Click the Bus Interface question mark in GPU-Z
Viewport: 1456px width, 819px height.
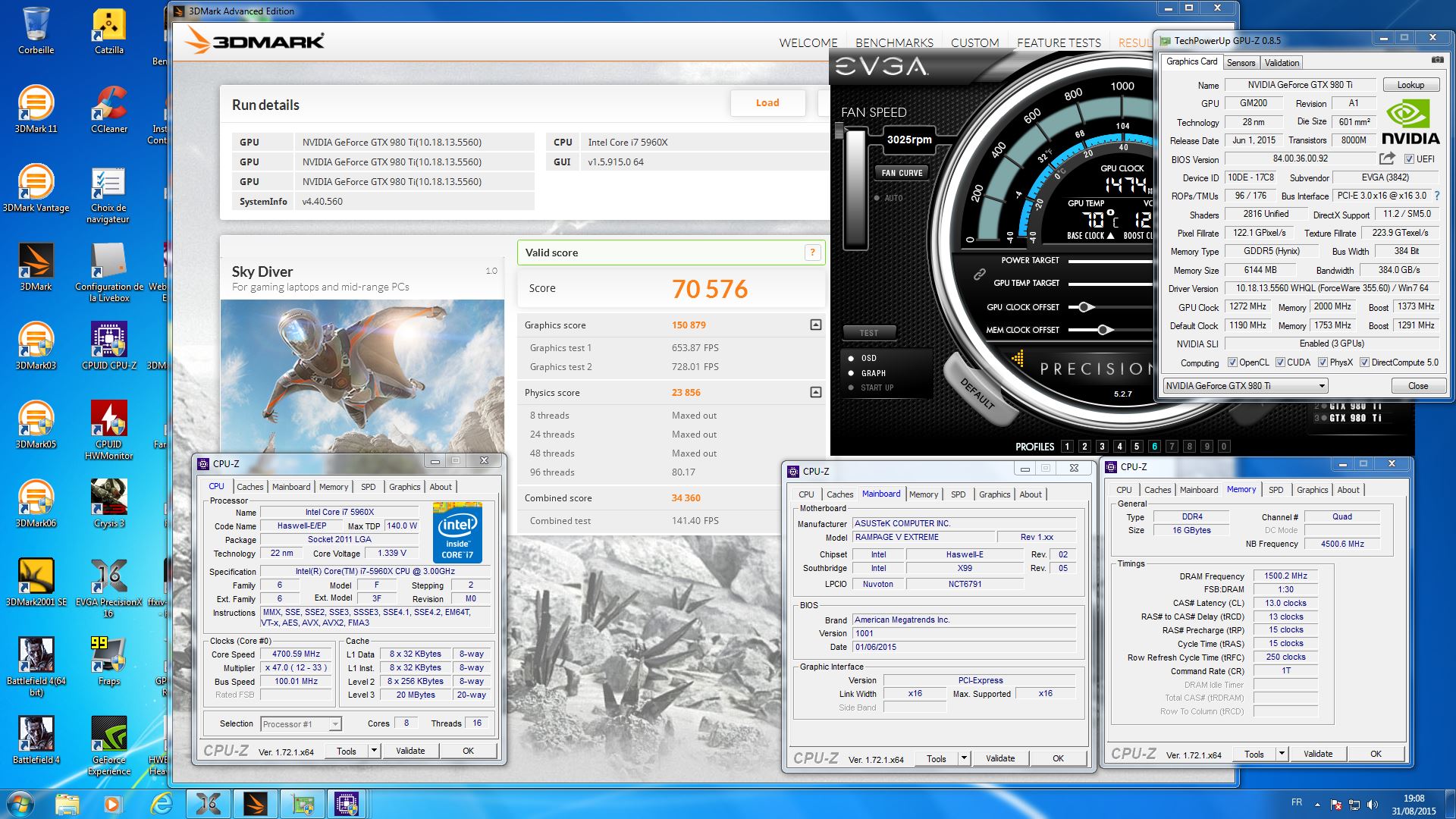point(1437,196)
